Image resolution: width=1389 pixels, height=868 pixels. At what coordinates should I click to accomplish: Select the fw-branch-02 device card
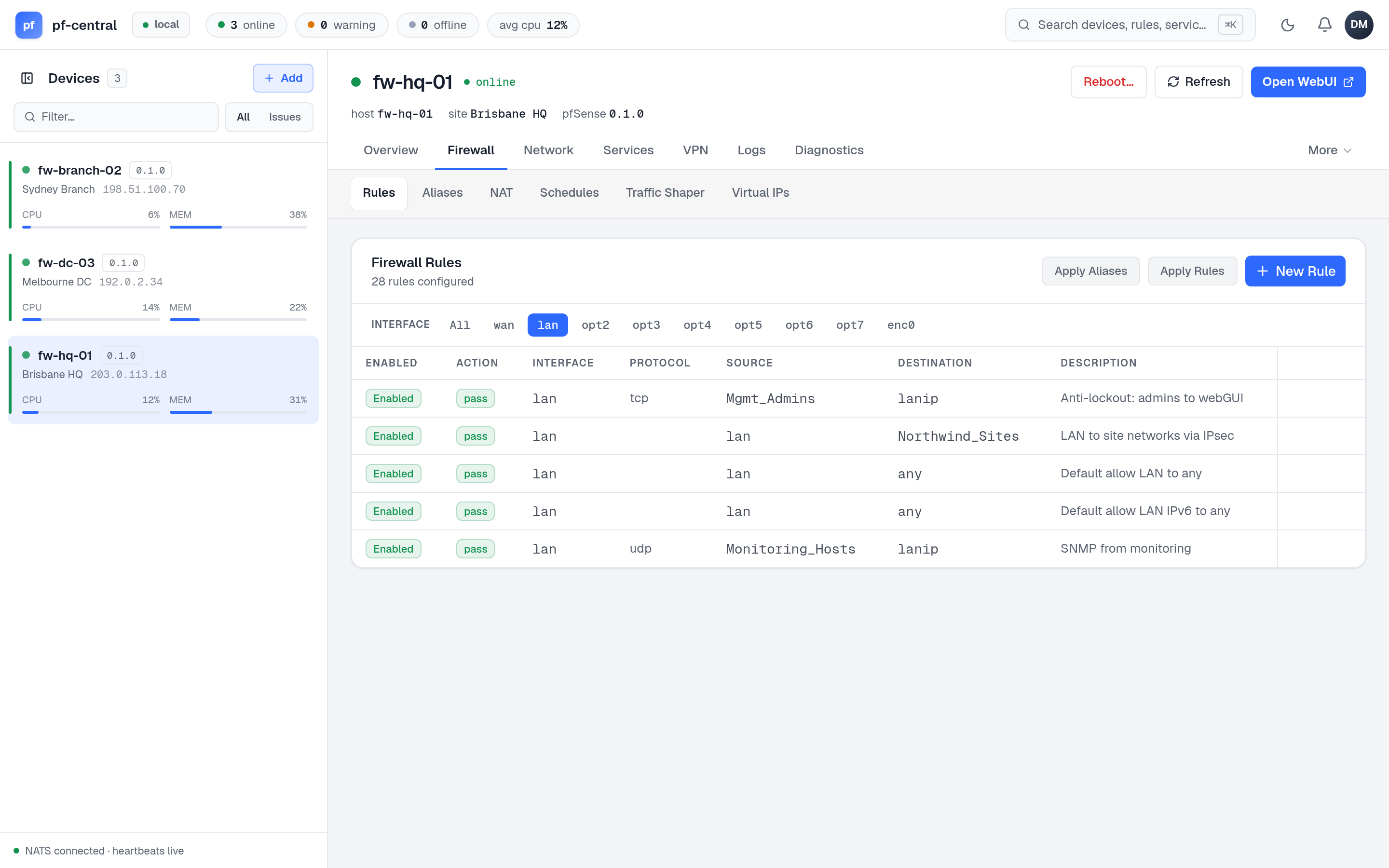click(x=163, y=195)
